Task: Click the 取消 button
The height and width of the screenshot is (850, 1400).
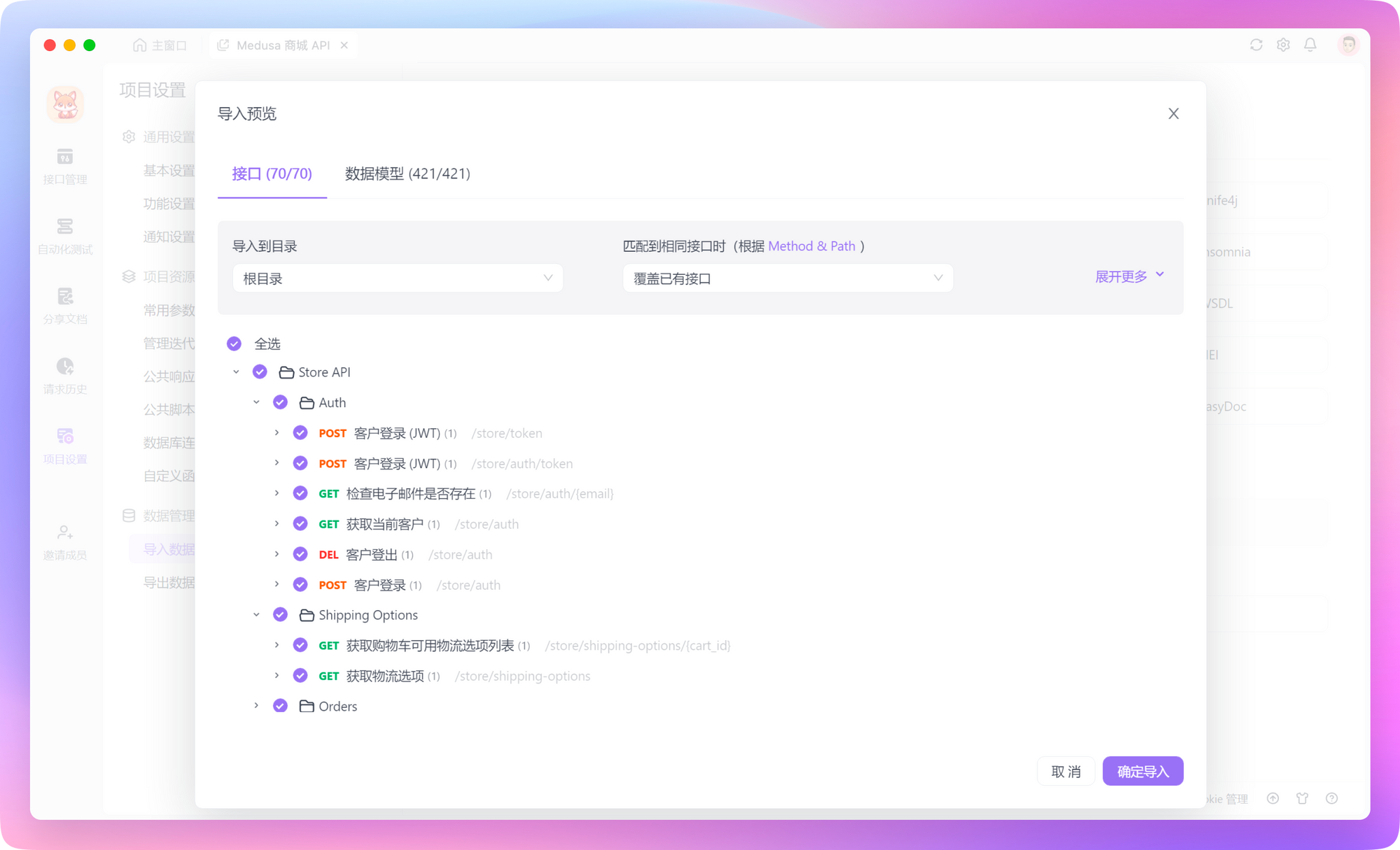Action: pos(1066,771)
